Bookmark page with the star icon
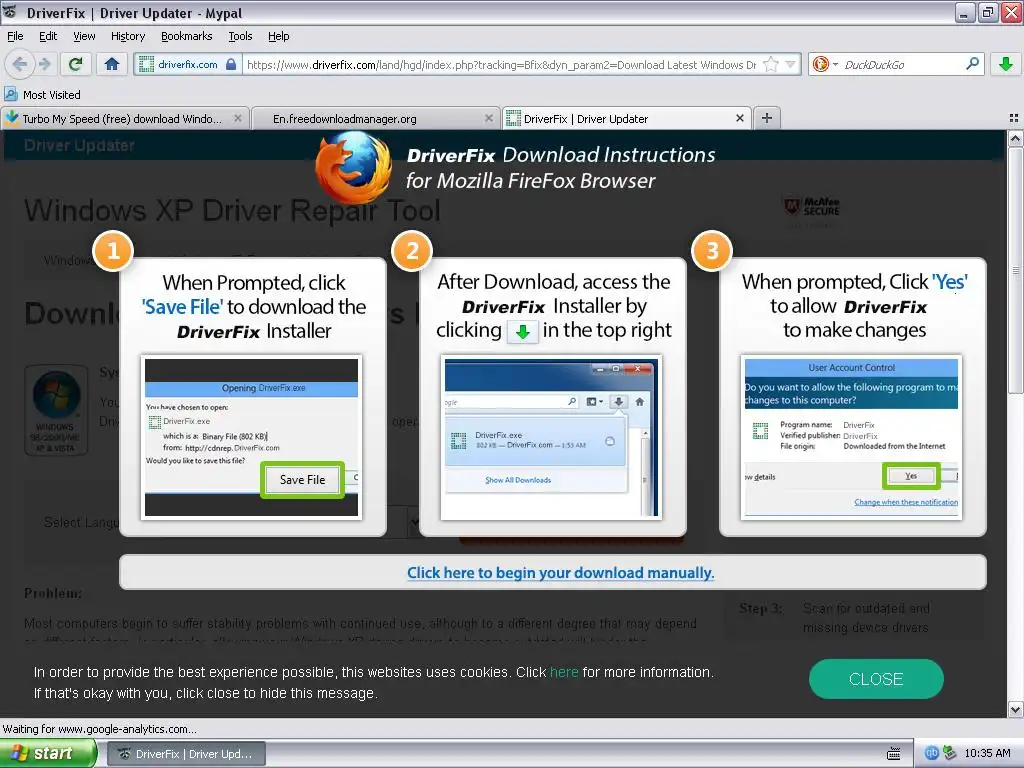The height and width of the screenshot is (768, 1024). coord(771,64)
